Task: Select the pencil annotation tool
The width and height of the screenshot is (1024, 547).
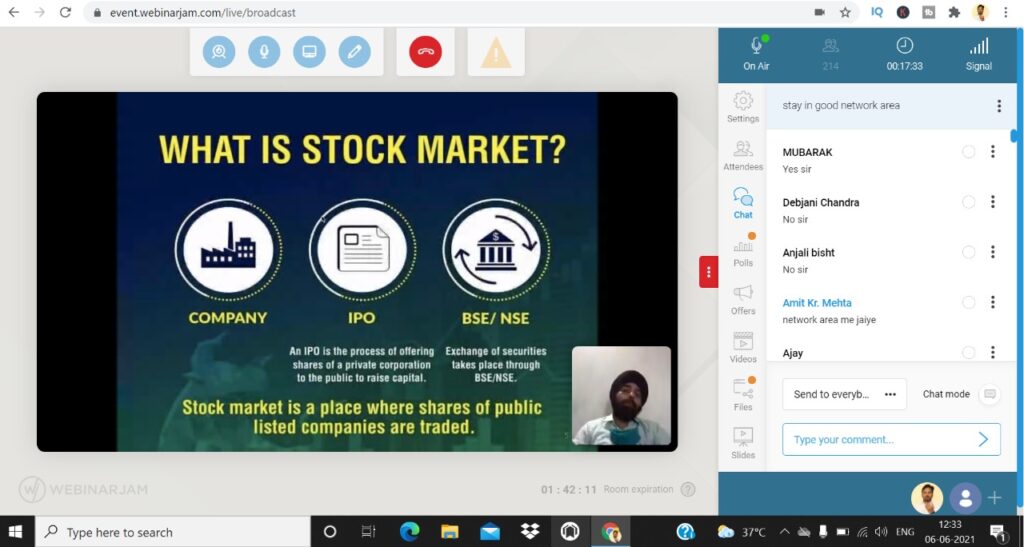Action: [354, 52]
